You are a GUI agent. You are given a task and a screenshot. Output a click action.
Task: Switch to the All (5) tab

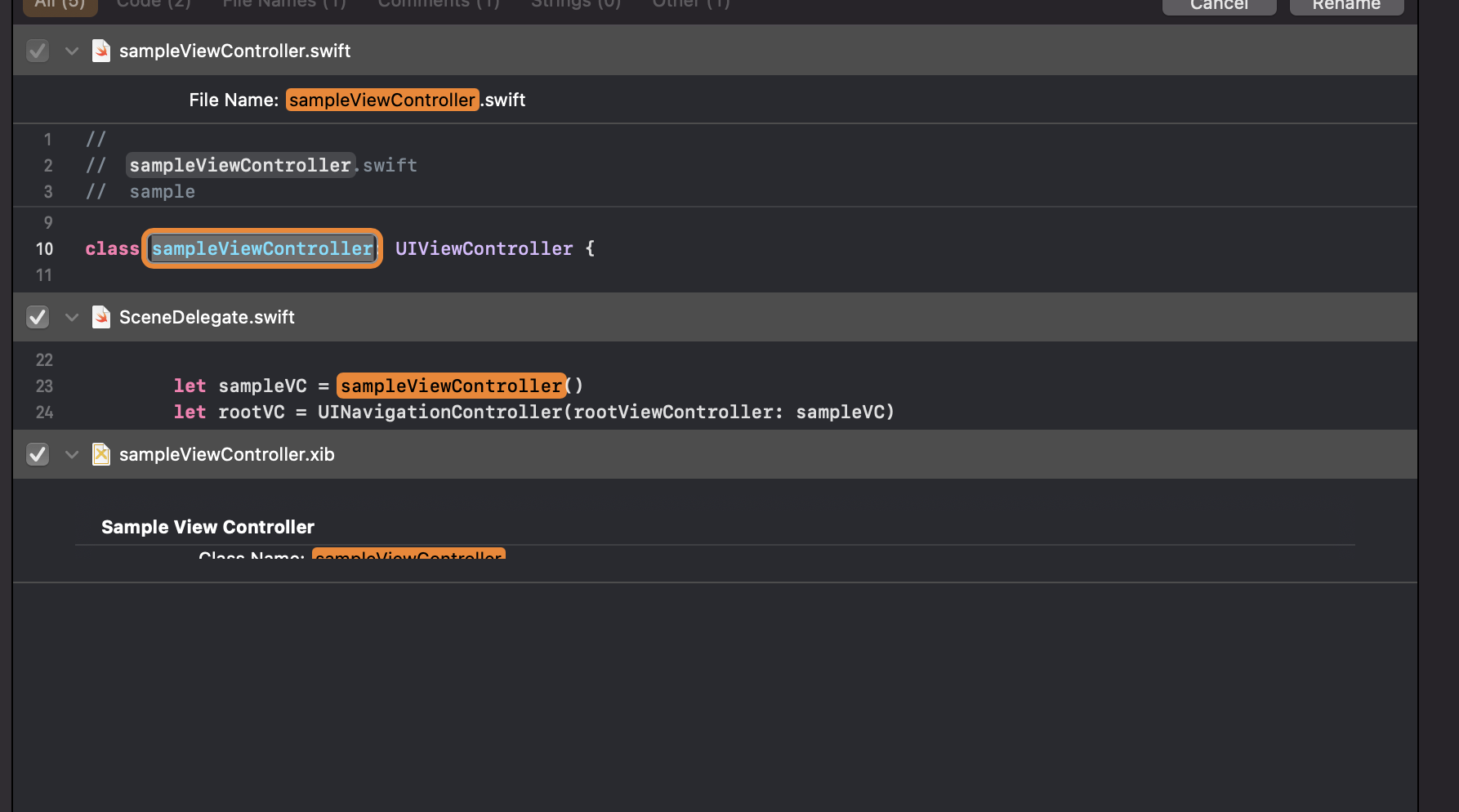[60, 4]
